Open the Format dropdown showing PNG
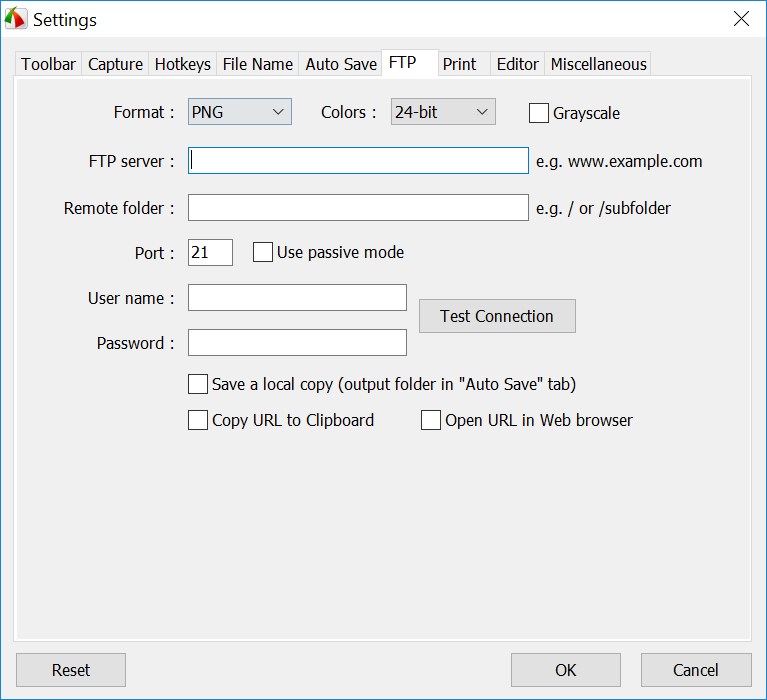 tap(240, 112)
